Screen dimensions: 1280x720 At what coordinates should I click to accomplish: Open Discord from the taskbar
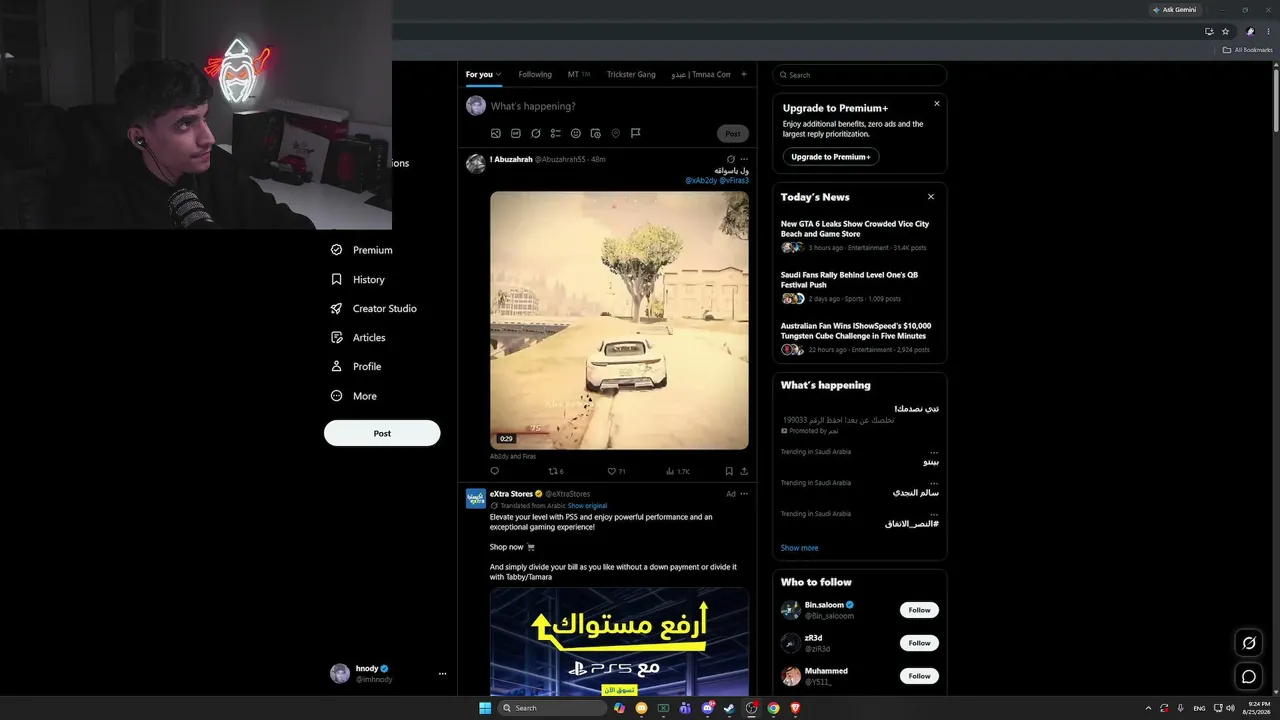click(x=707, y=708)
